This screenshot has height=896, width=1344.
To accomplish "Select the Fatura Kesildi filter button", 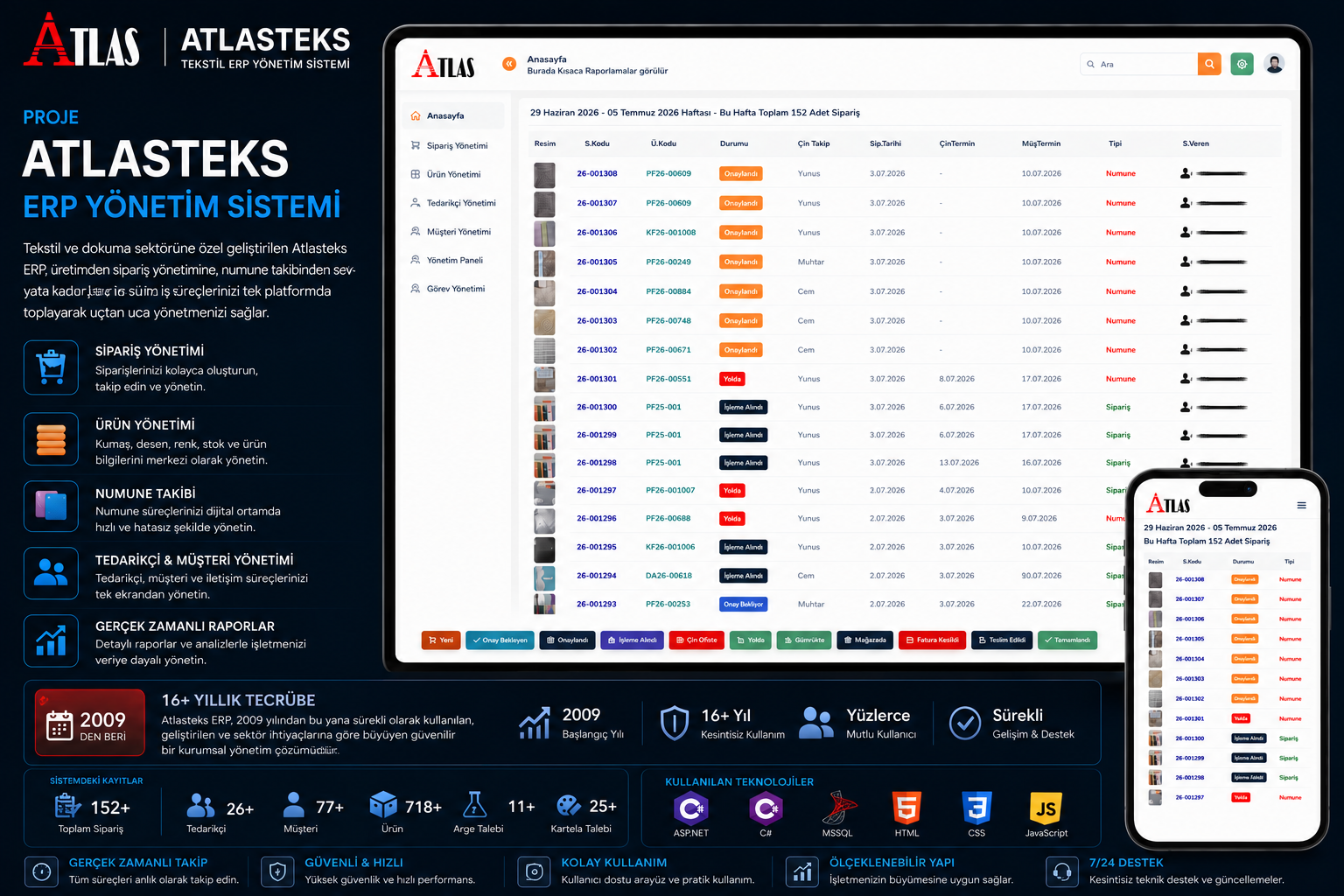I will (932, 640).
